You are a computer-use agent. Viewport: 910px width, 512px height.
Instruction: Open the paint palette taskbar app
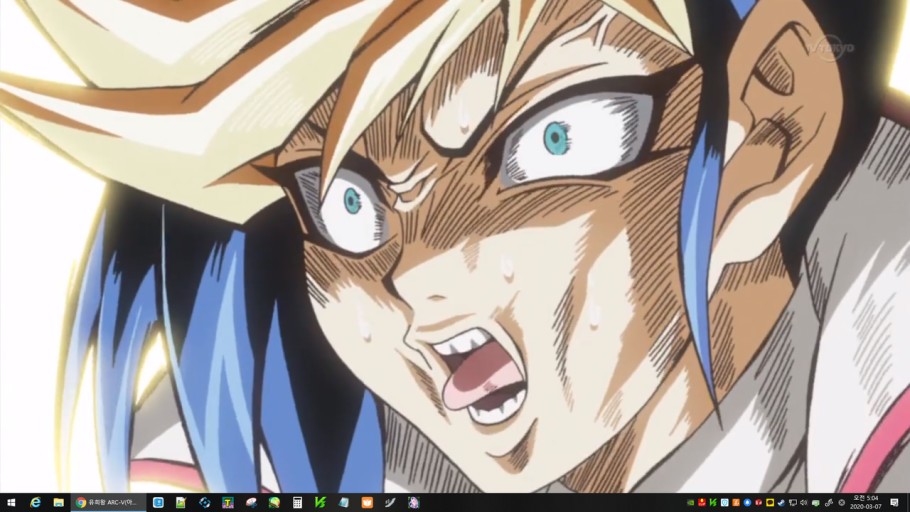click(251, 503)
